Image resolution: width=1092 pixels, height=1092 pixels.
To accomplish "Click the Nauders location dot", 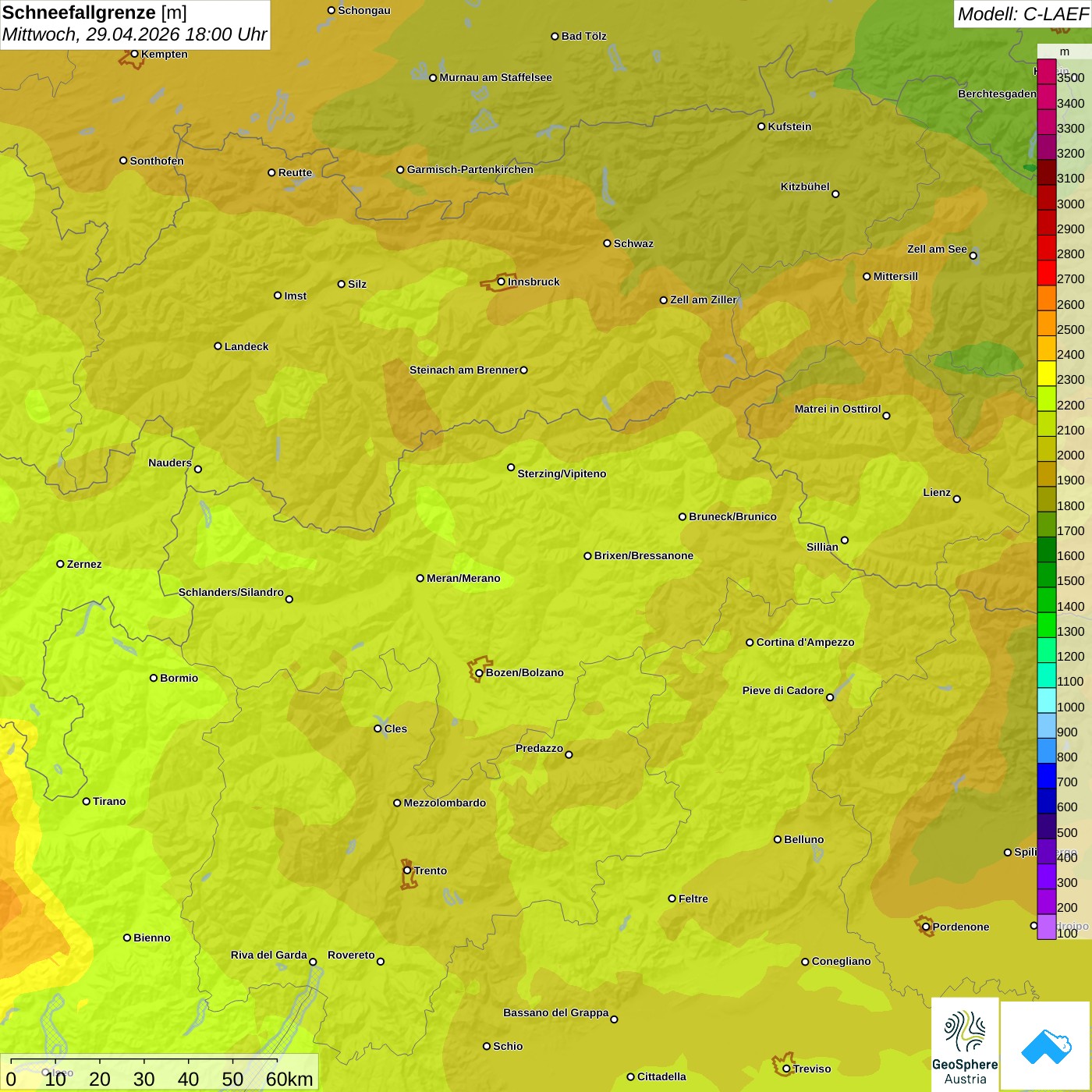I will 197,469.
